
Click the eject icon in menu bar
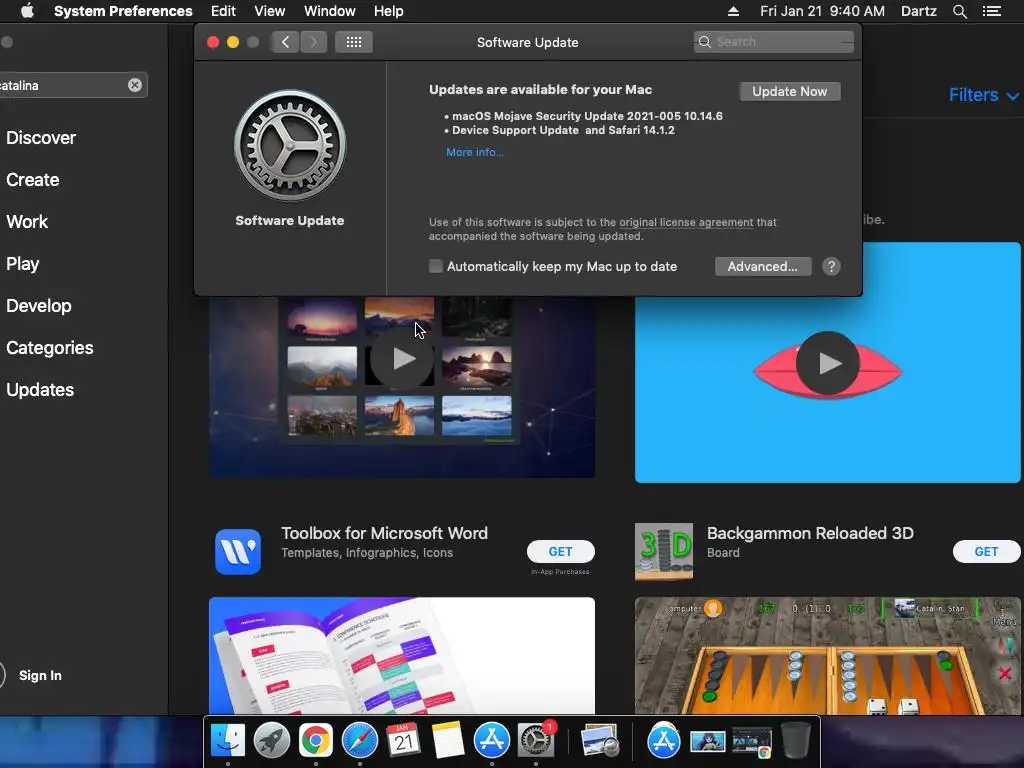[x=733, y=11]
